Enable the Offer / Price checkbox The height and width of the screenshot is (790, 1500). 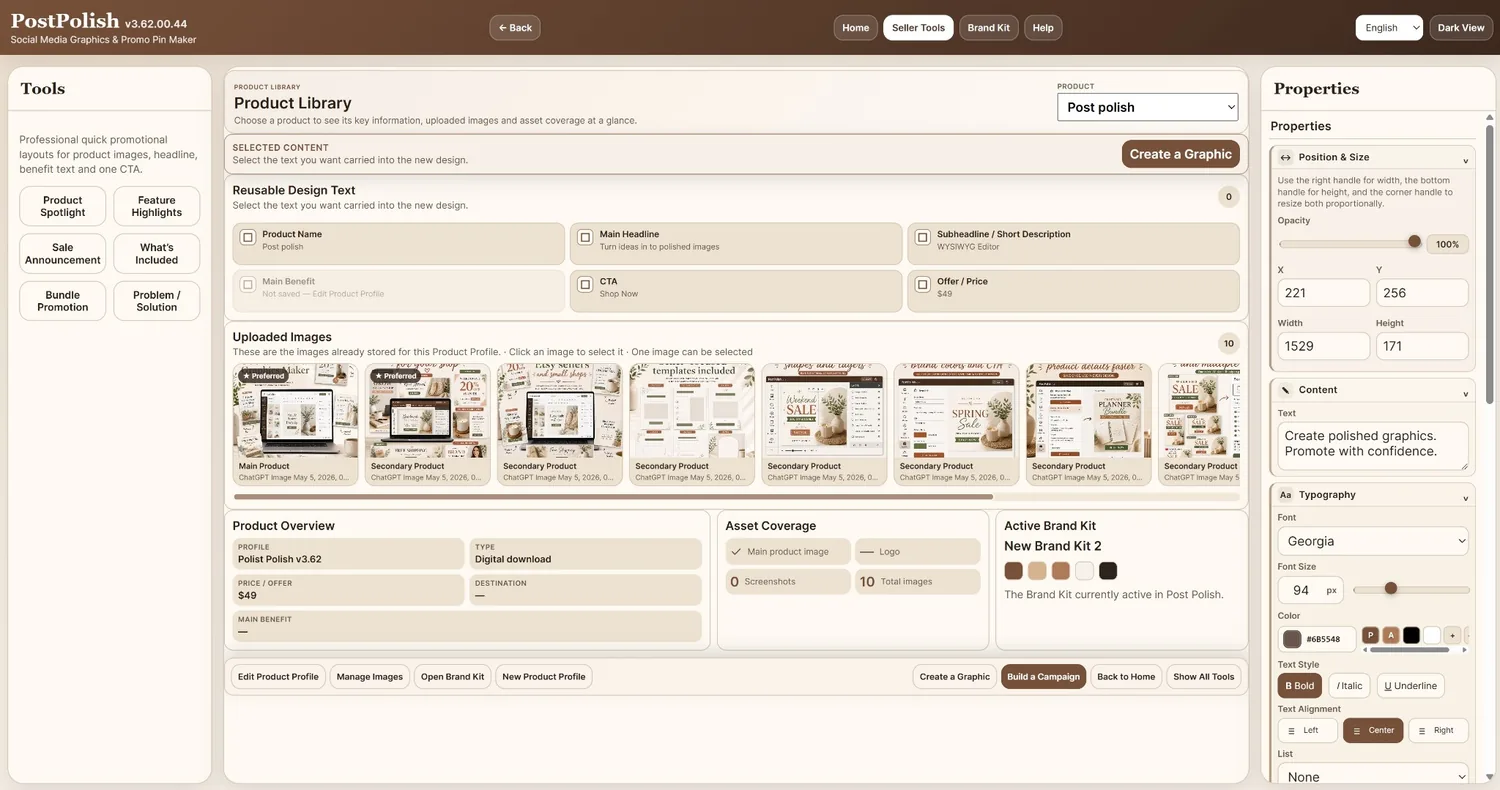point(922,285)
